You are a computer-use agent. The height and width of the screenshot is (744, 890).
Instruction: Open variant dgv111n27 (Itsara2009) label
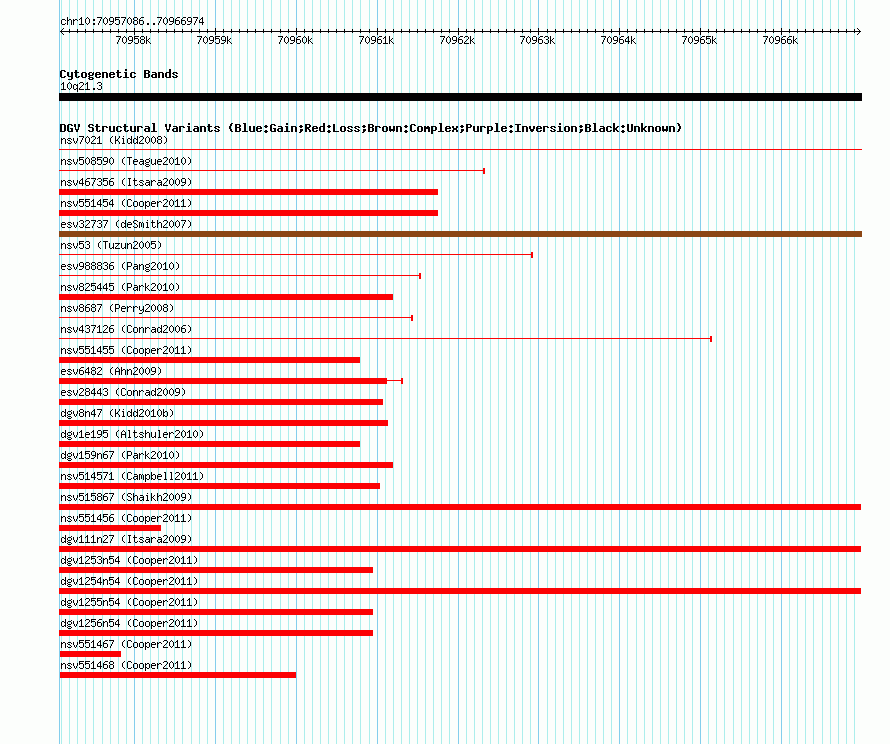coord(126,539)
